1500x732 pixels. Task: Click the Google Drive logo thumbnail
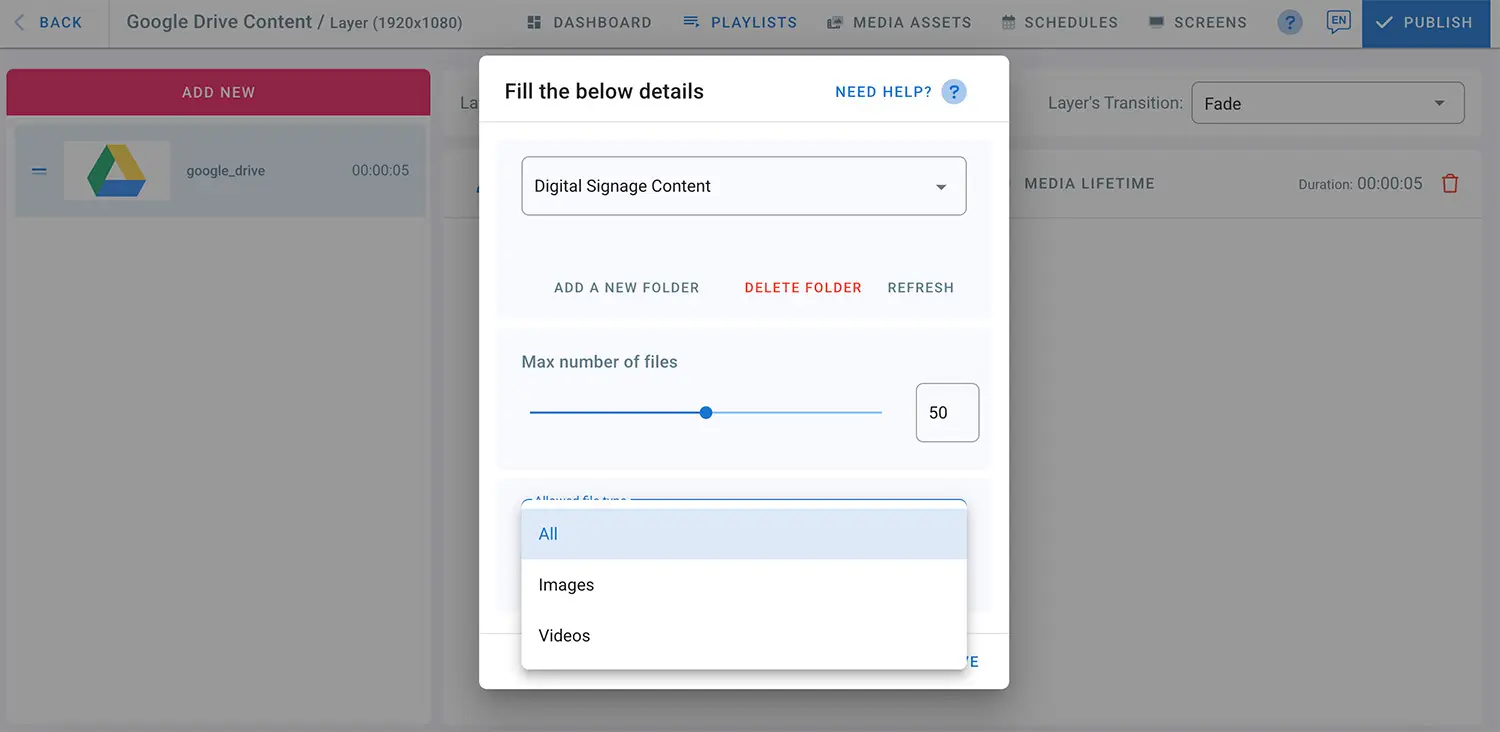(117, 171)
